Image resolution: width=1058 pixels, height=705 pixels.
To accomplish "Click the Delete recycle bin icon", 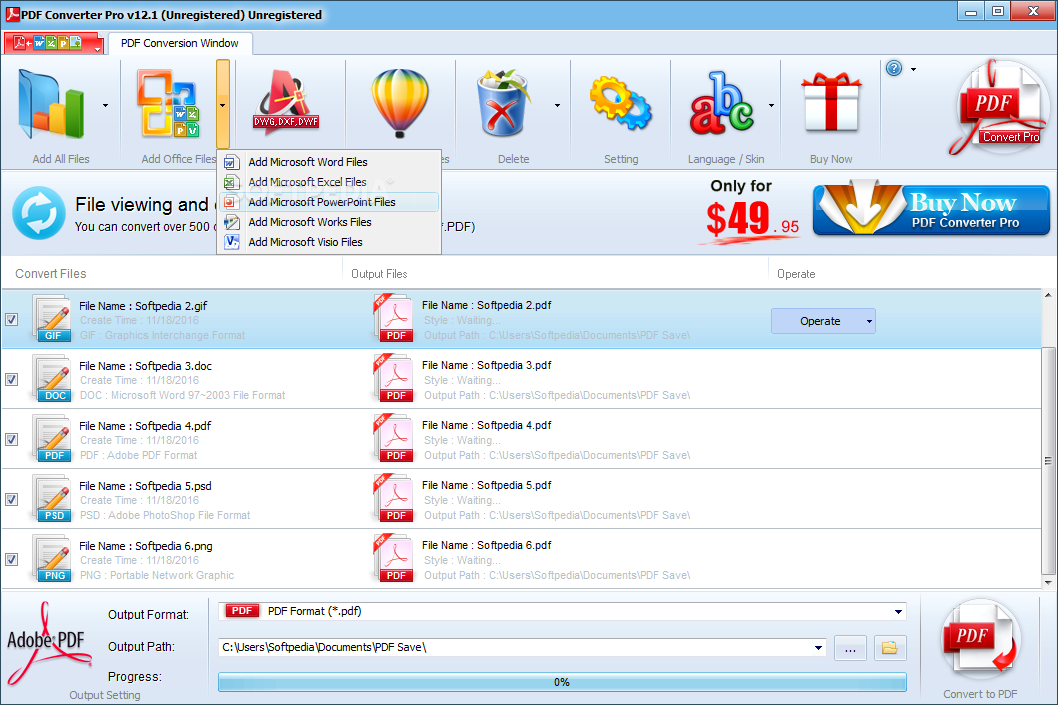I will (503, 103).
